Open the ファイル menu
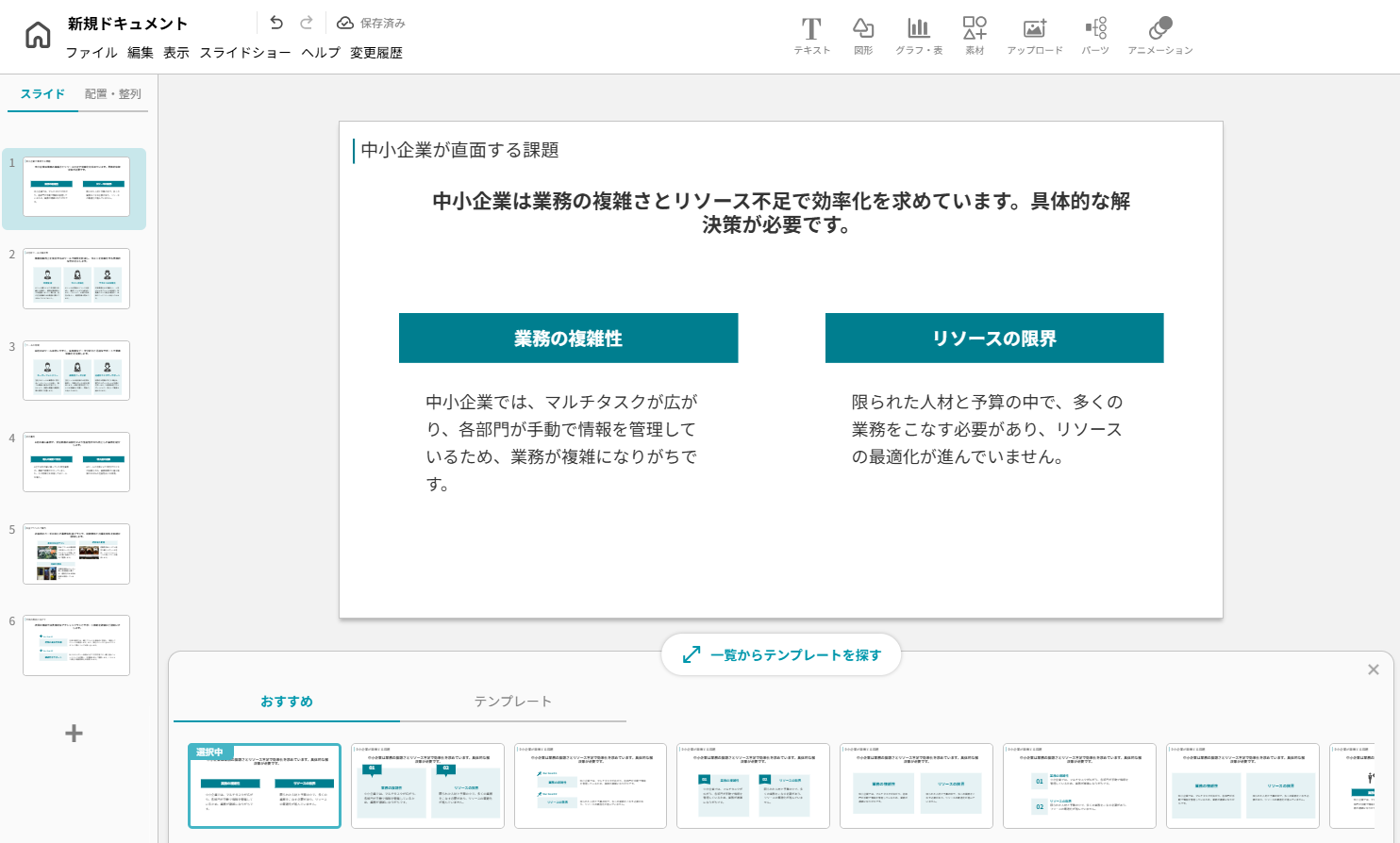This screenshot has width=1400, height=843. [92, 53]
